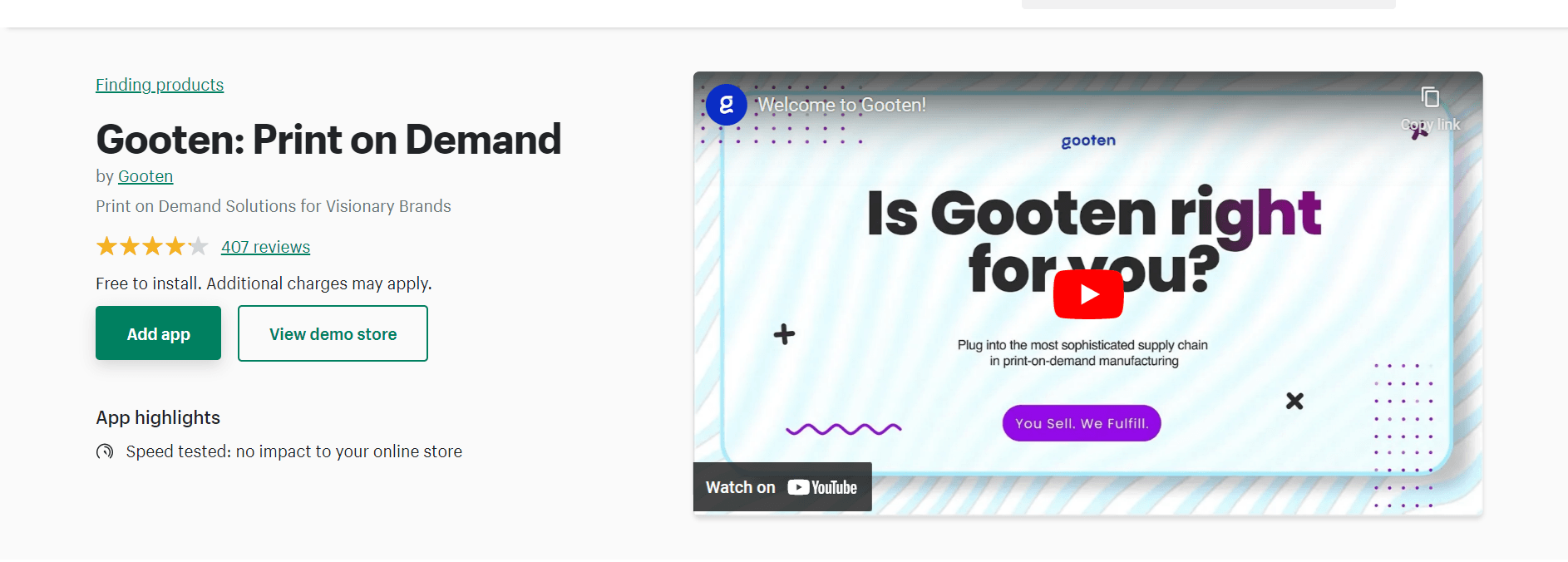Open the Gooten developer link
The width and height of the screenshot is (1568, 562).
point(145,176)
